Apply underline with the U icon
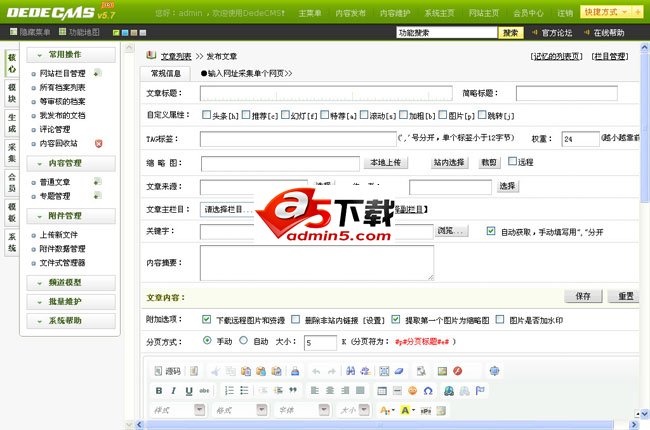 pyautogui.click(x=189, y=391)
